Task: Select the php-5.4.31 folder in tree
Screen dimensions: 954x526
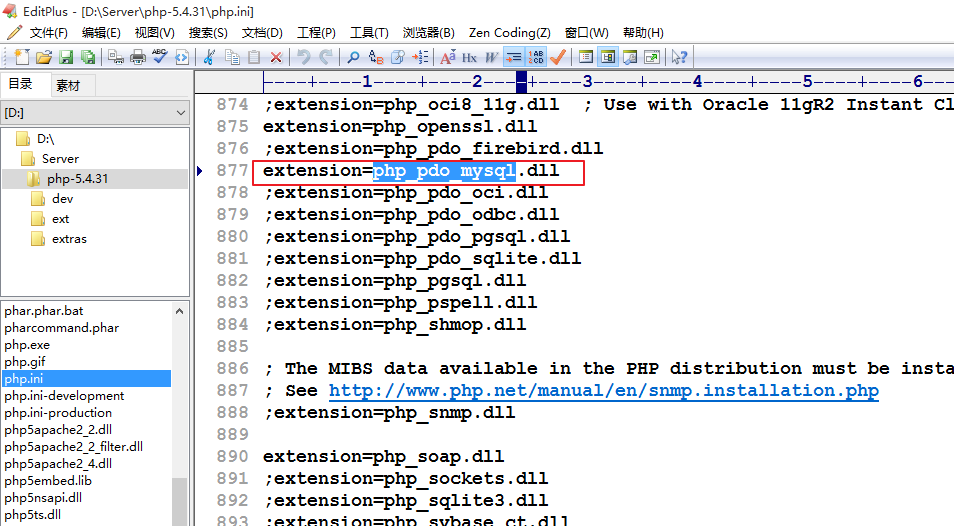Action: pyautogui.click(x=77, y=179)
